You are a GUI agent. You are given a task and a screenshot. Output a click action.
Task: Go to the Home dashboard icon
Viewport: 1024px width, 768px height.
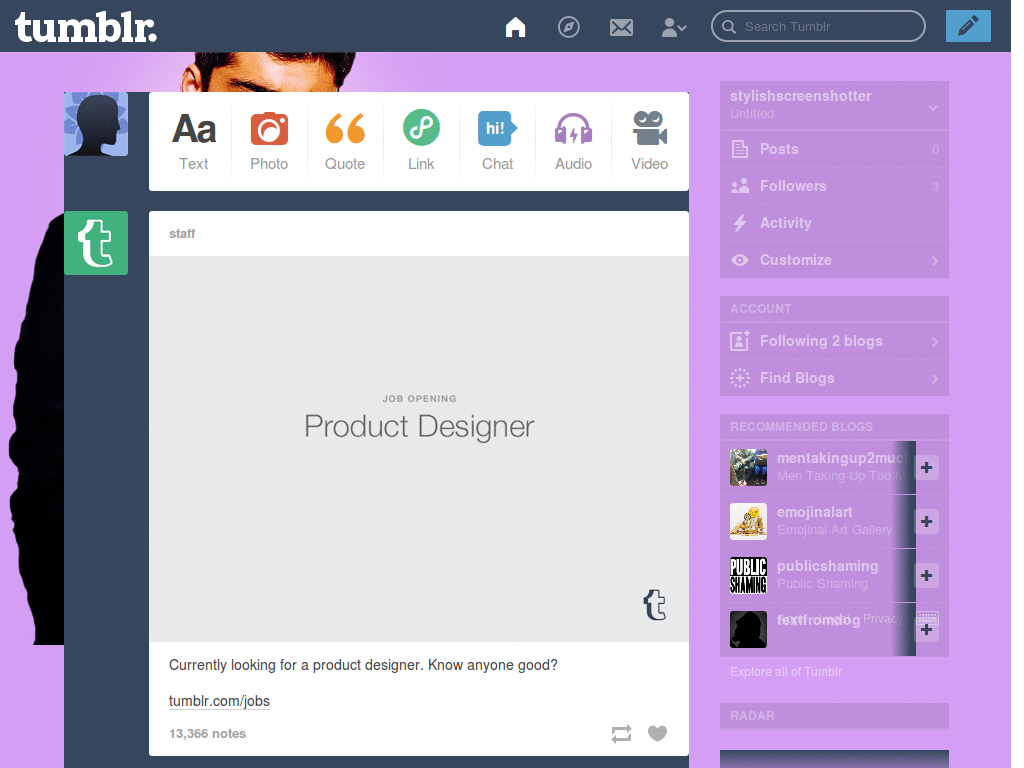click(515, 27)
